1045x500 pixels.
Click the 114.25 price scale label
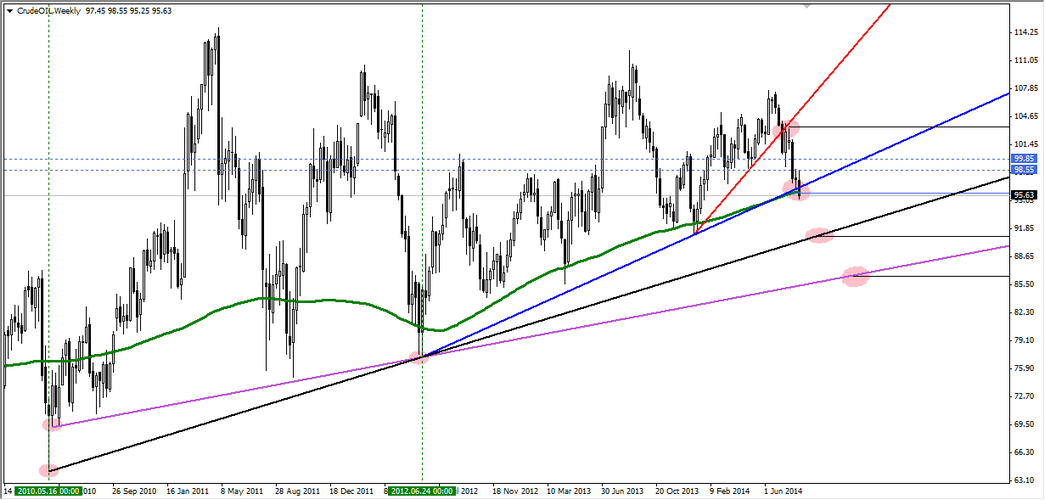[1023, 33]
